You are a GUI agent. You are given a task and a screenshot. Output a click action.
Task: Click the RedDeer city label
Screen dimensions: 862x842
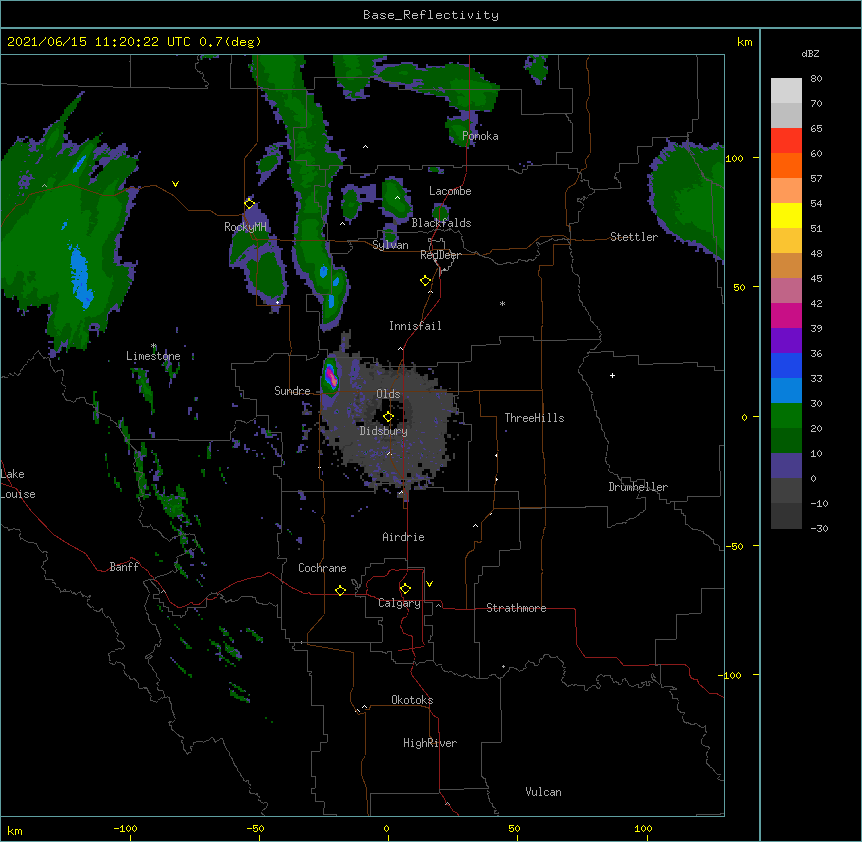pyautogui.click(x=440, y=255)
